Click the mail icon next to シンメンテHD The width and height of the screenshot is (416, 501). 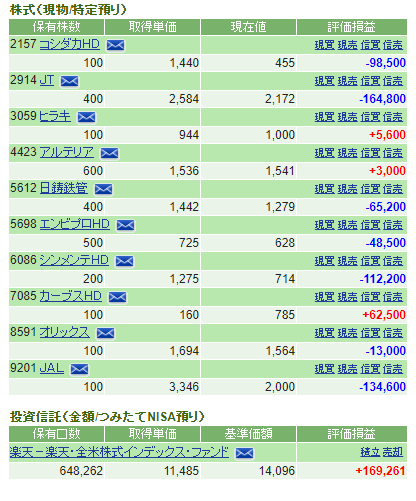click(125, 261)
